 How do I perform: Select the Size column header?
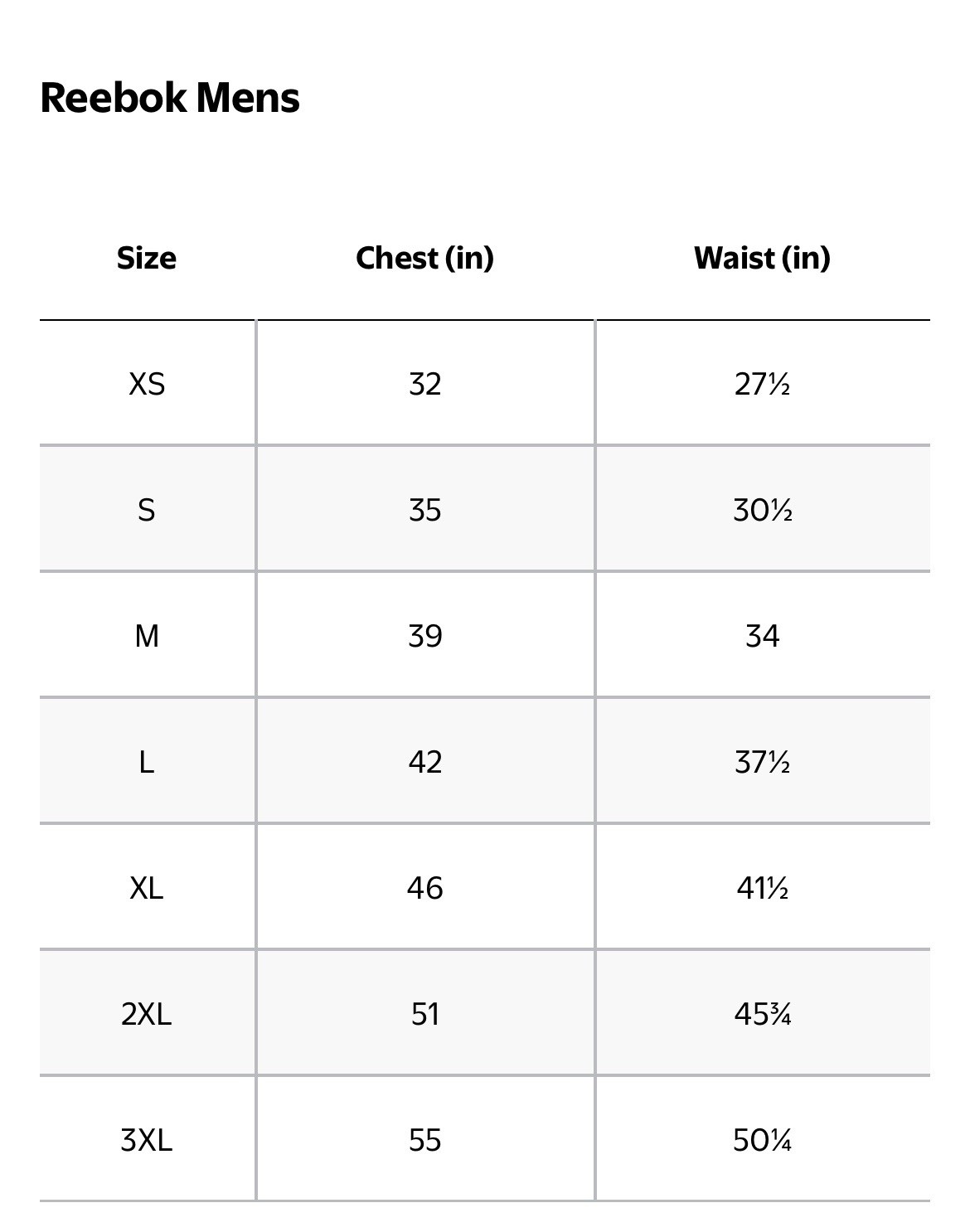[147, 258]
